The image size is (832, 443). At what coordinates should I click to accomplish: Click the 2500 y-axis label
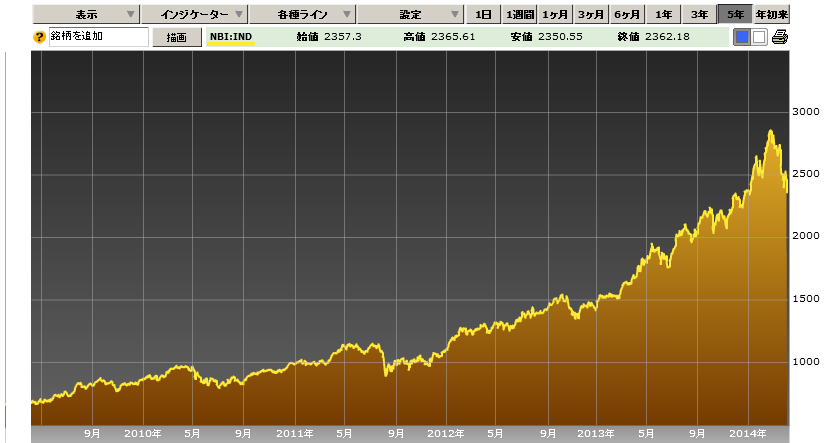point(805,174)
